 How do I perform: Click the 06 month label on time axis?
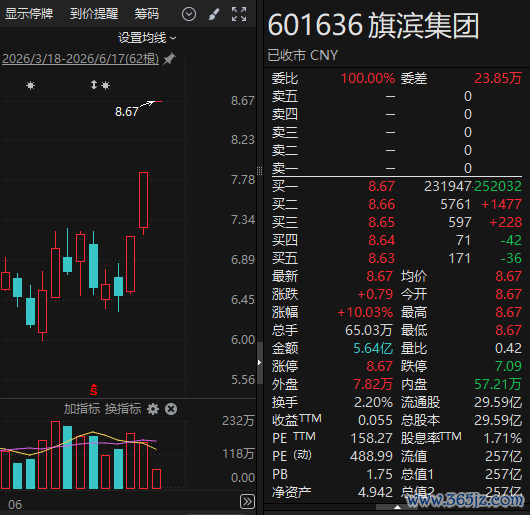pos(15,505)
